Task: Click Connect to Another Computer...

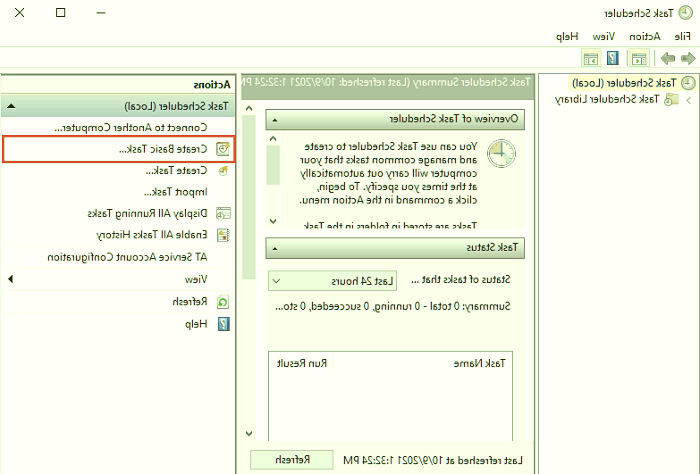Action: [x=131, y=128]
